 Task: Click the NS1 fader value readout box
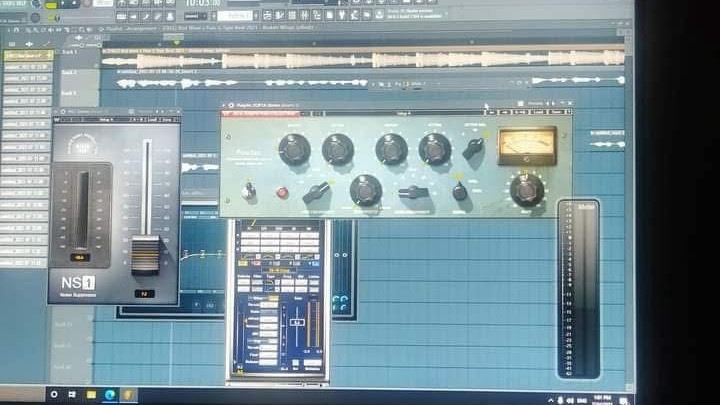145,294
